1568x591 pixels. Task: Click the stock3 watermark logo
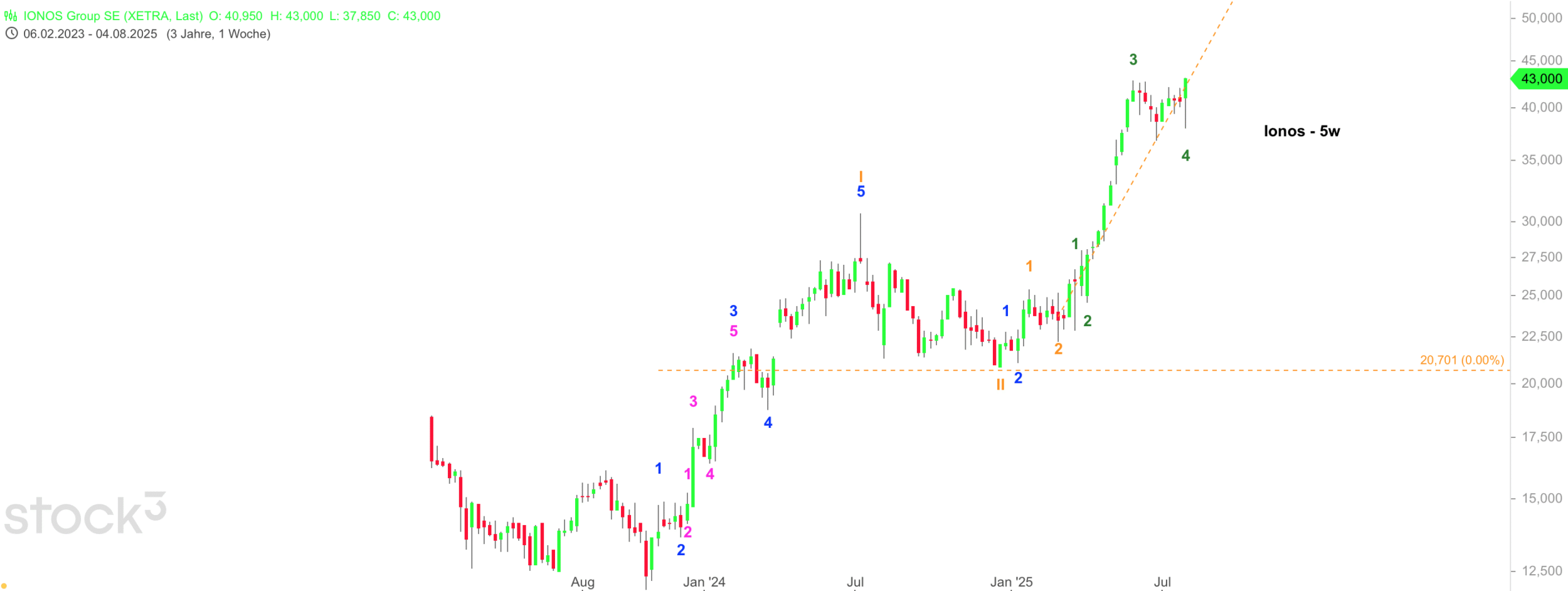point(85,514)
